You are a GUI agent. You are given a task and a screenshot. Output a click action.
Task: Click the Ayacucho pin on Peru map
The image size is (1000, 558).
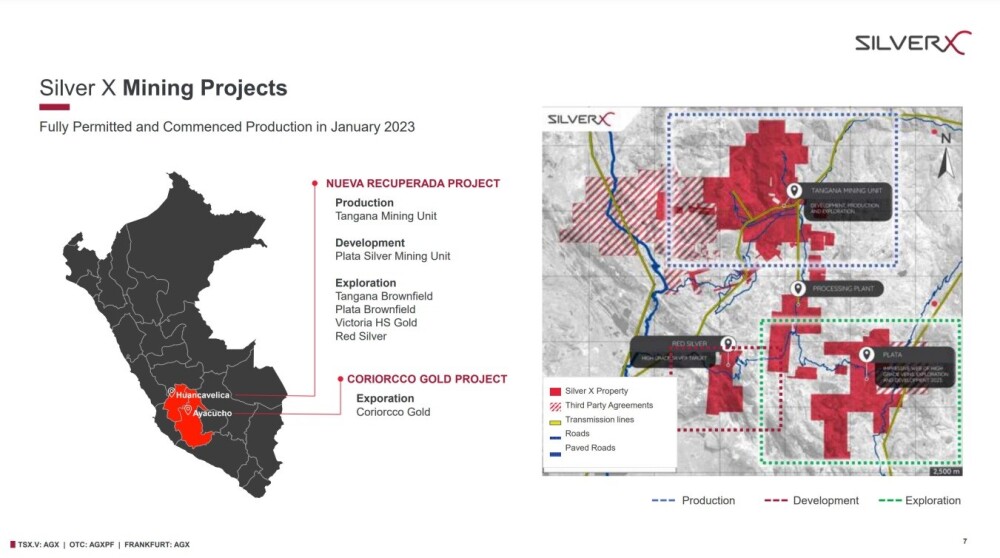point(188,410)
